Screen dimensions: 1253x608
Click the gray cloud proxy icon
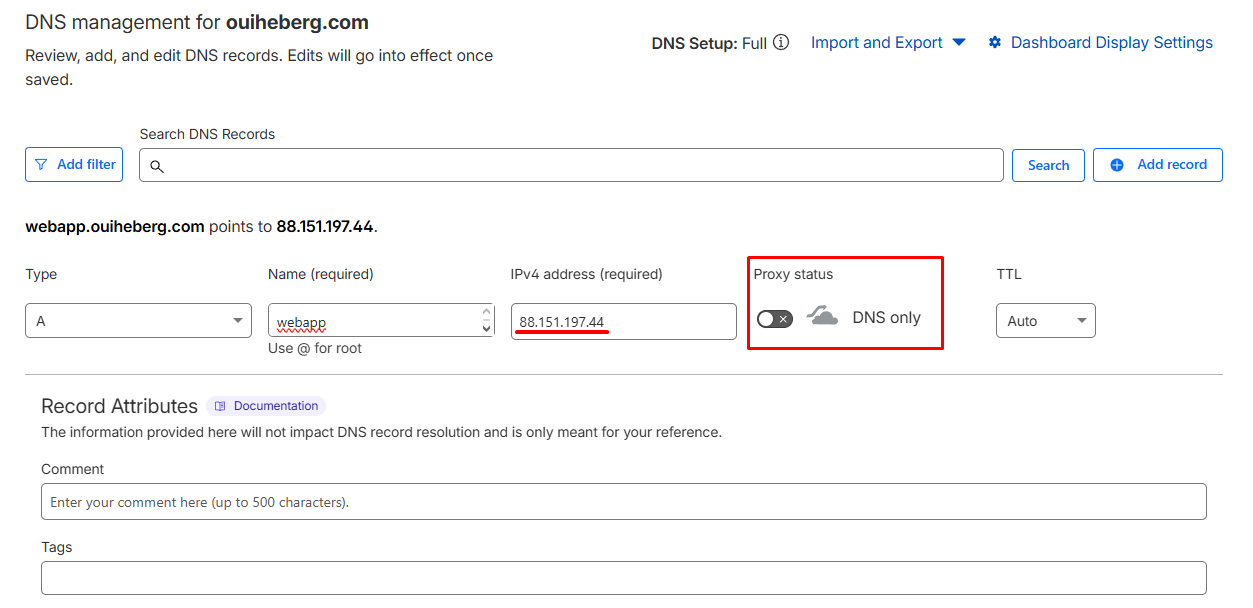(822, 318)
